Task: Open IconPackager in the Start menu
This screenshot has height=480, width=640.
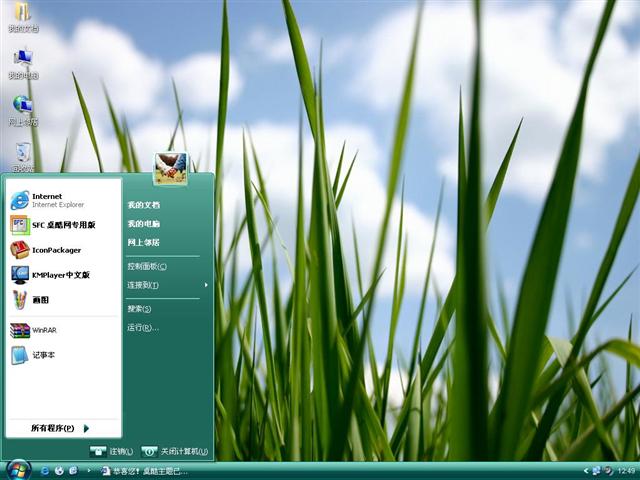Action: coord(63,250)
